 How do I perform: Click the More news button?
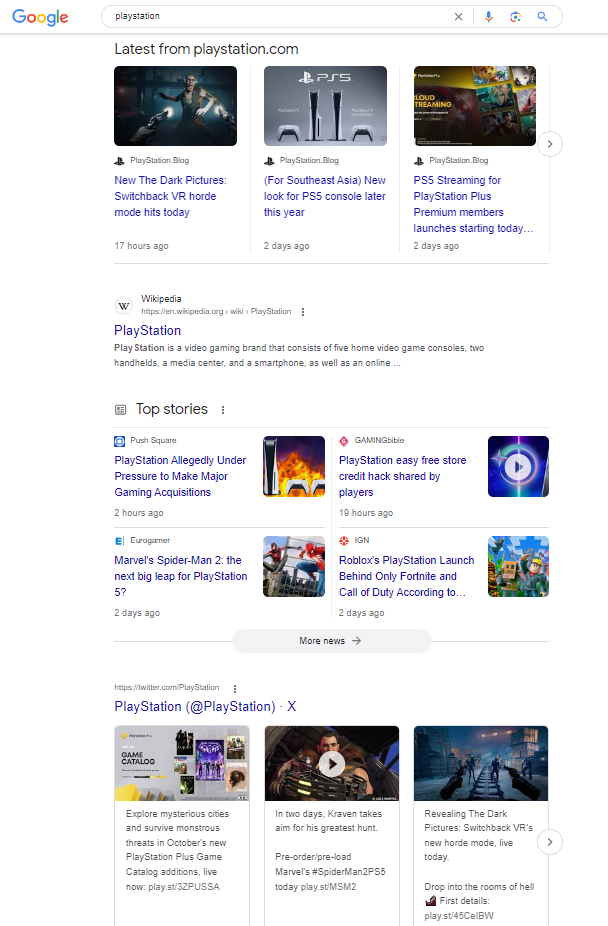[331, 641]
